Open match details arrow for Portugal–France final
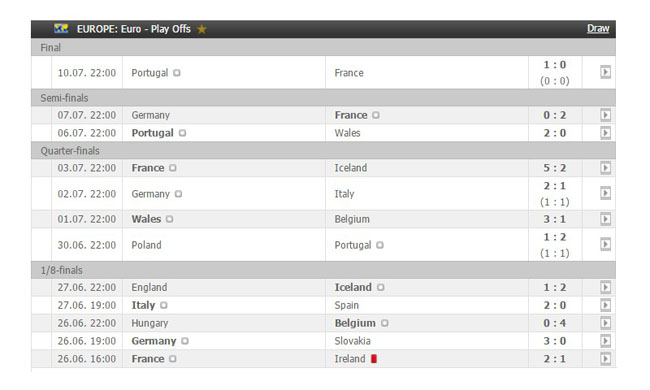Image resolution: width=650 pixels, height=390 pixels. pyautogui.click(x=605, y=72)
